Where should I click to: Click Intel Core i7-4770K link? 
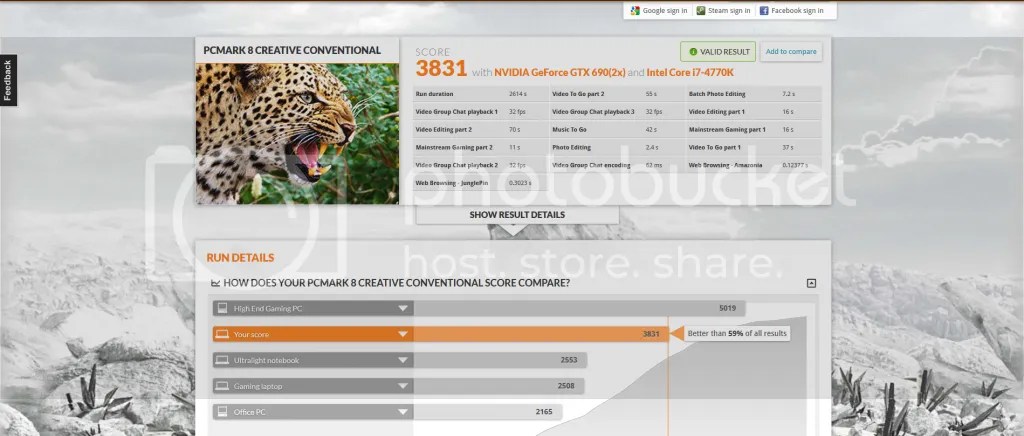[x=690, y=72]
